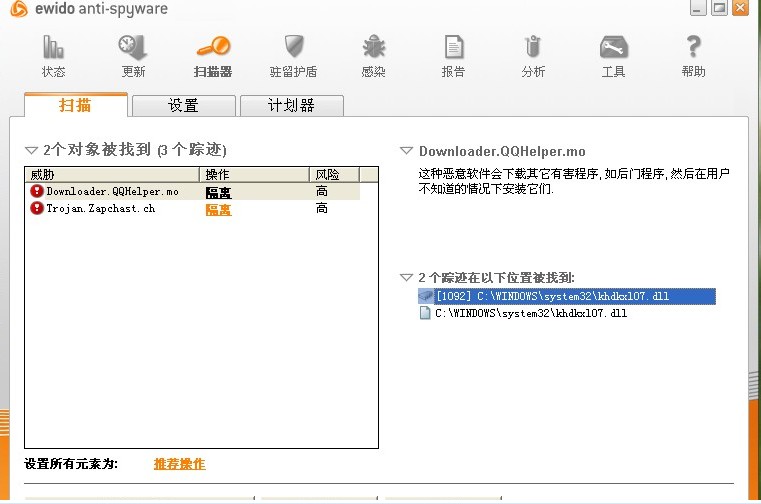This screenshot has width=761, height=504.
Task: Click the memory module icon beside [1092] entry
Action: [x=426, y=296]
